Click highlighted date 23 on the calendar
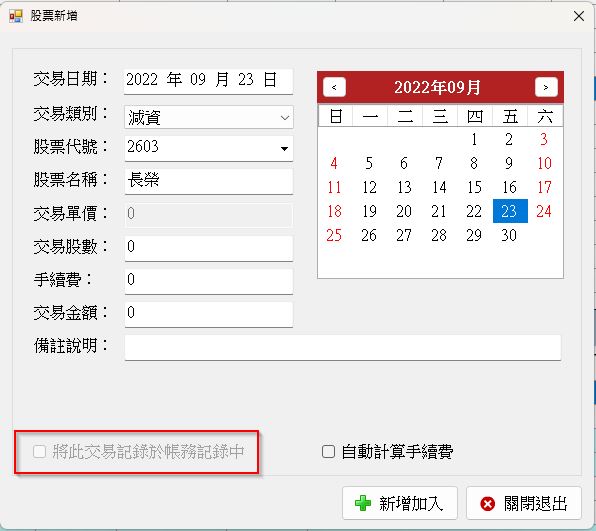596x531 pixels. (x=510, y=211)
